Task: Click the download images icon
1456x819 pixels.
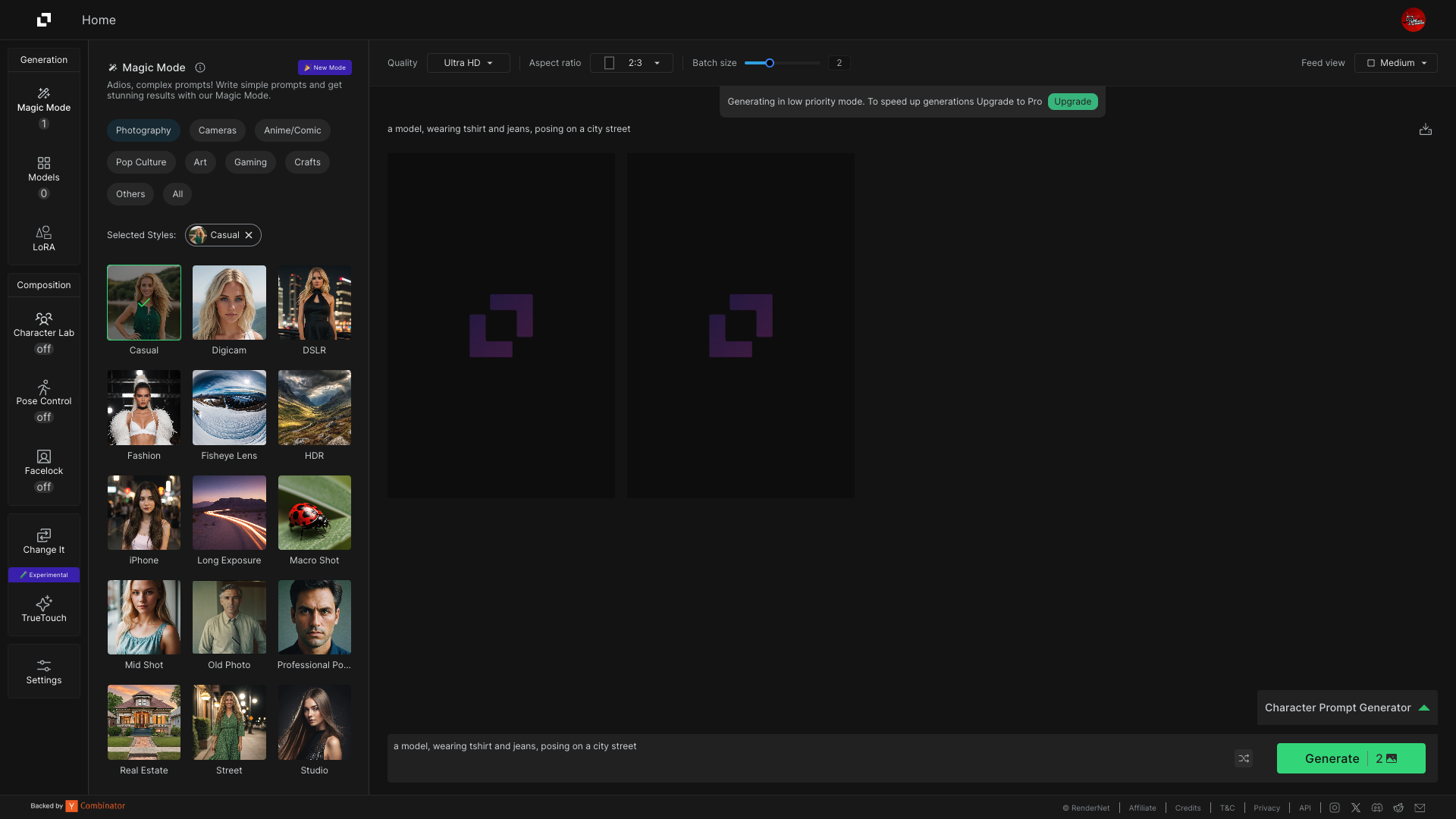Action: coord(1426,130)
